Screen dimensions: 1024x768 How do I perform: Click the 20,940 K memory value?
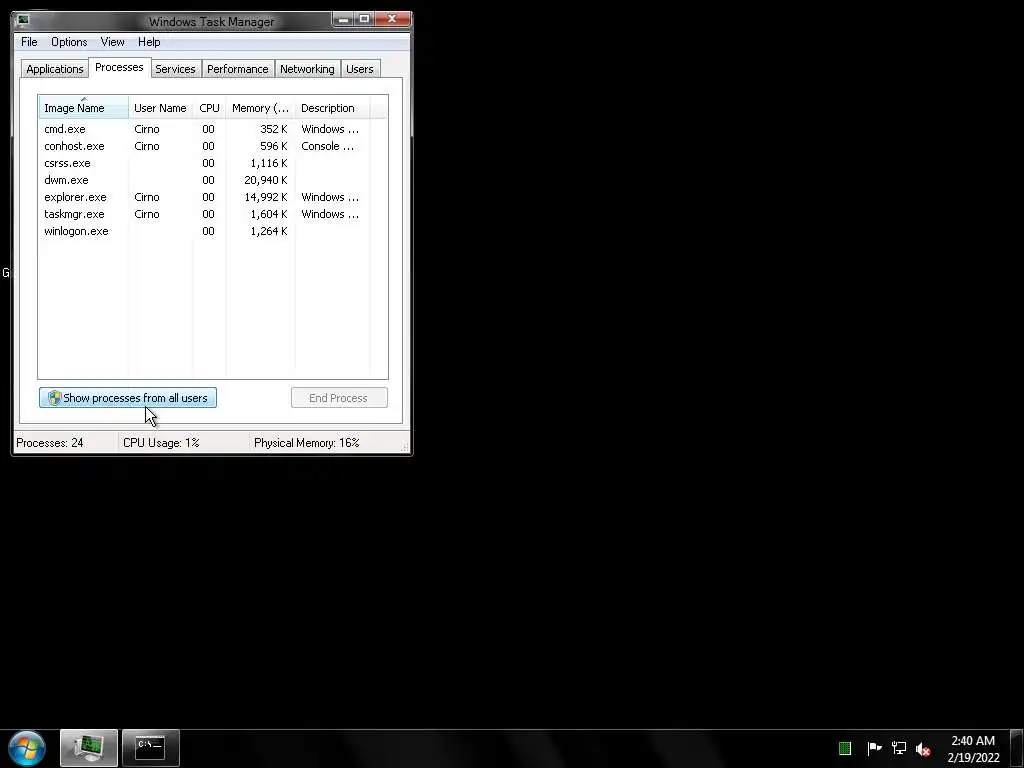(x=266, y=180)
